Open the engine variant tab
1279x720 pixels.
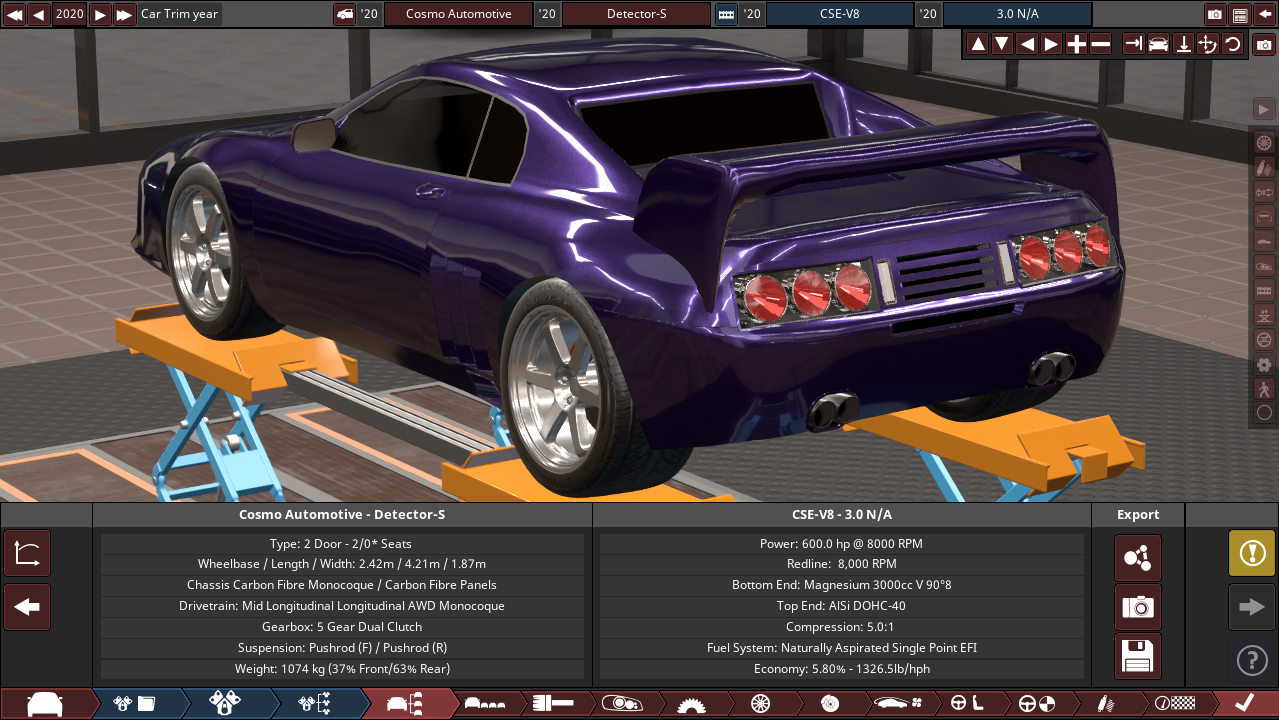tap(224, 704)
